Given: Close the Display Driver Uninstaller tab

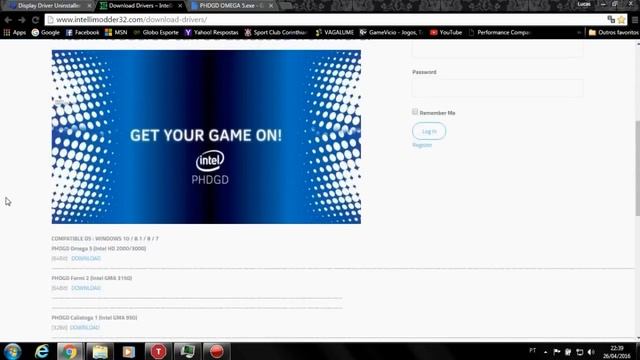Looking at the screenshot, I should point(89,6).
